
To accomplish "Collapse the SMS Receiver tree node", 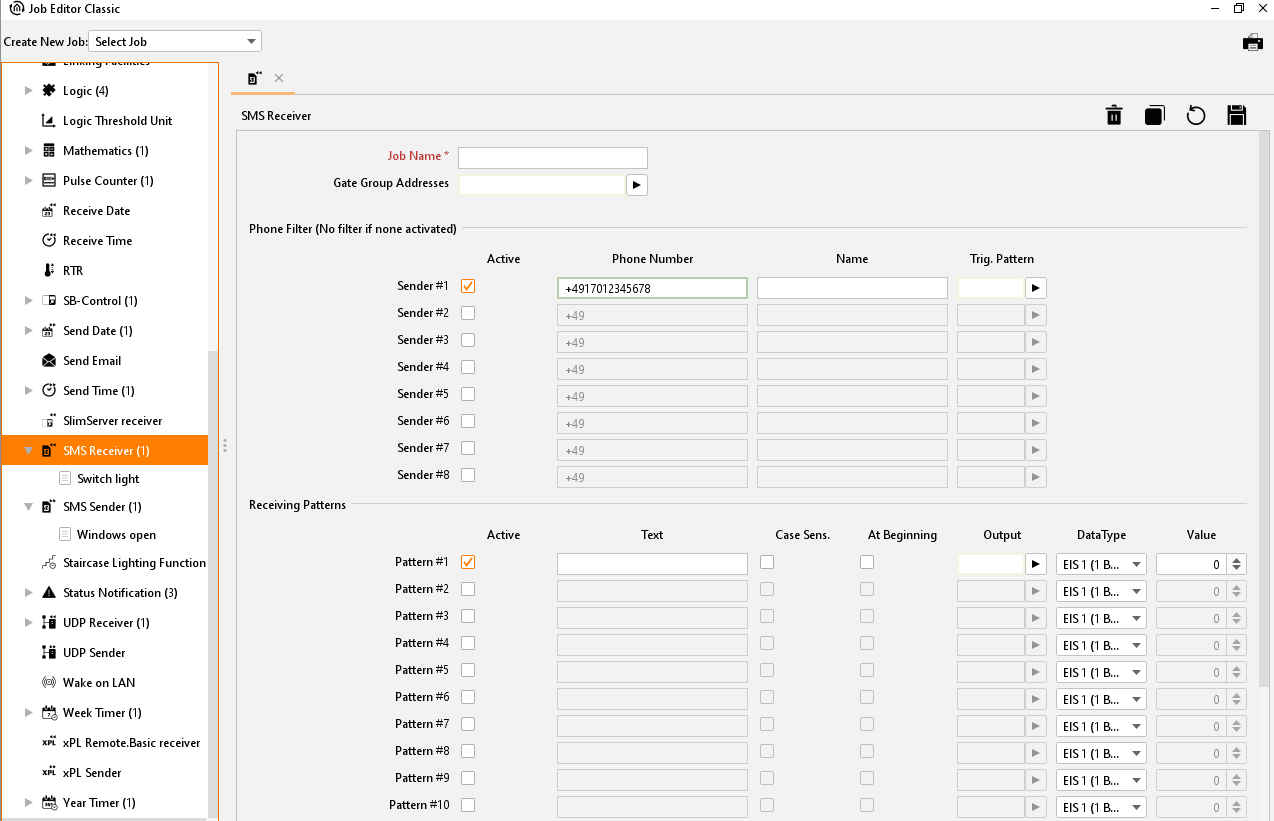I will tap(28, 451).
